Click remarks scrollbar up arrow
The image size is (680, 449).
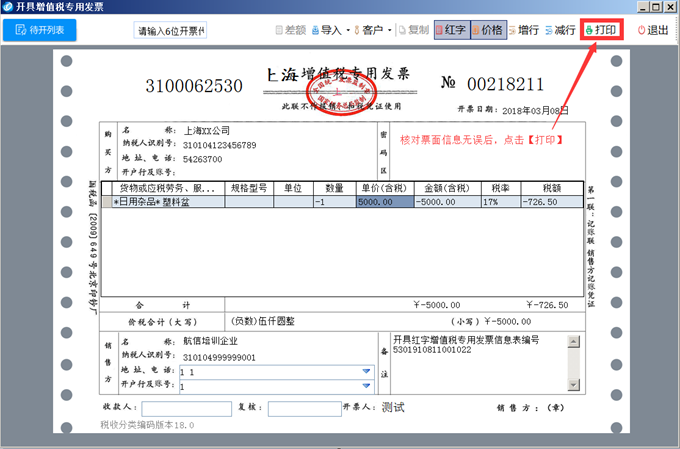click(573, 342)
